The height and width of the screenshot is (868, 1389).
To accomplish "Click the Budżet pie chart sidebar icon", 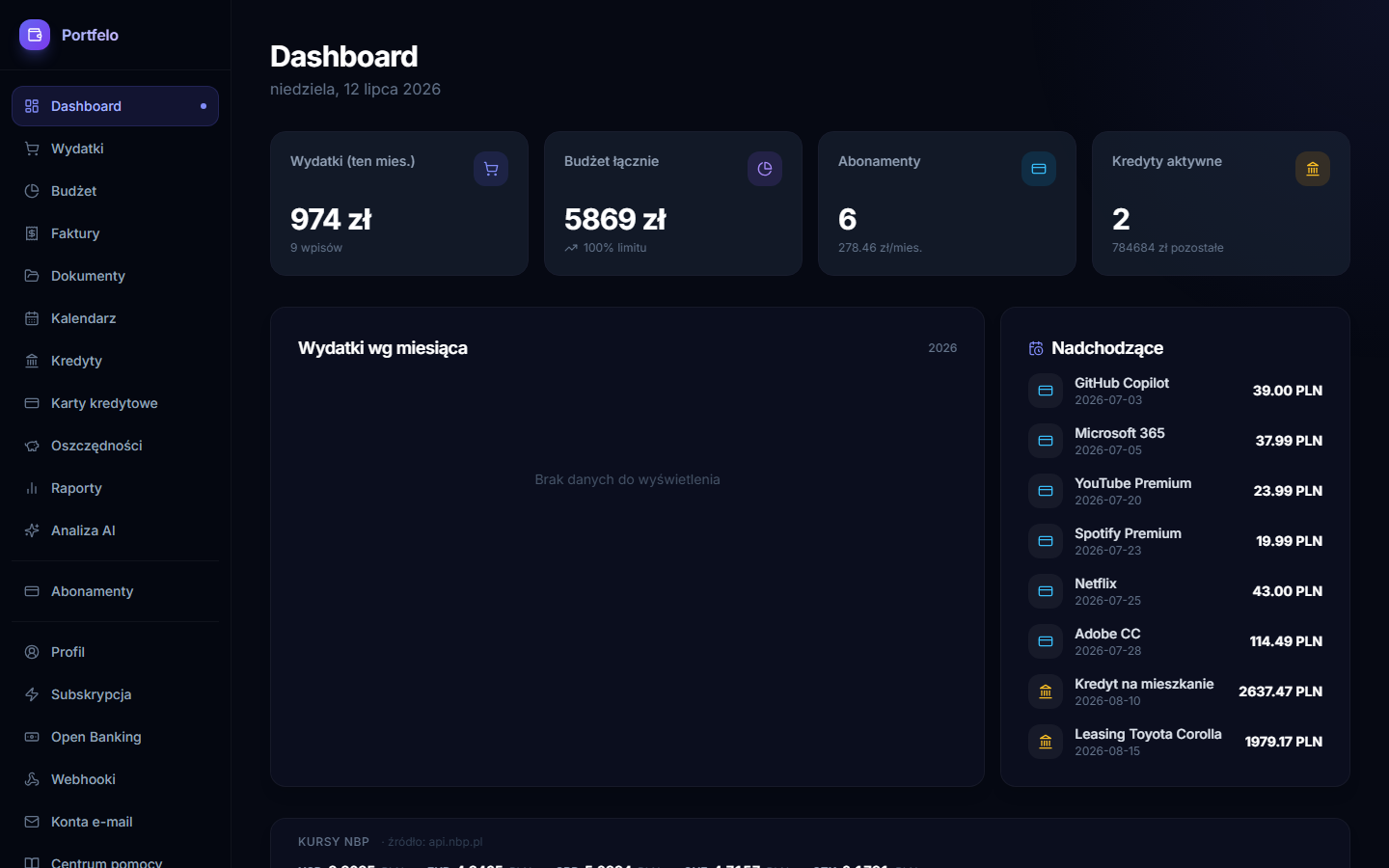I will click(x=32, y=191).
